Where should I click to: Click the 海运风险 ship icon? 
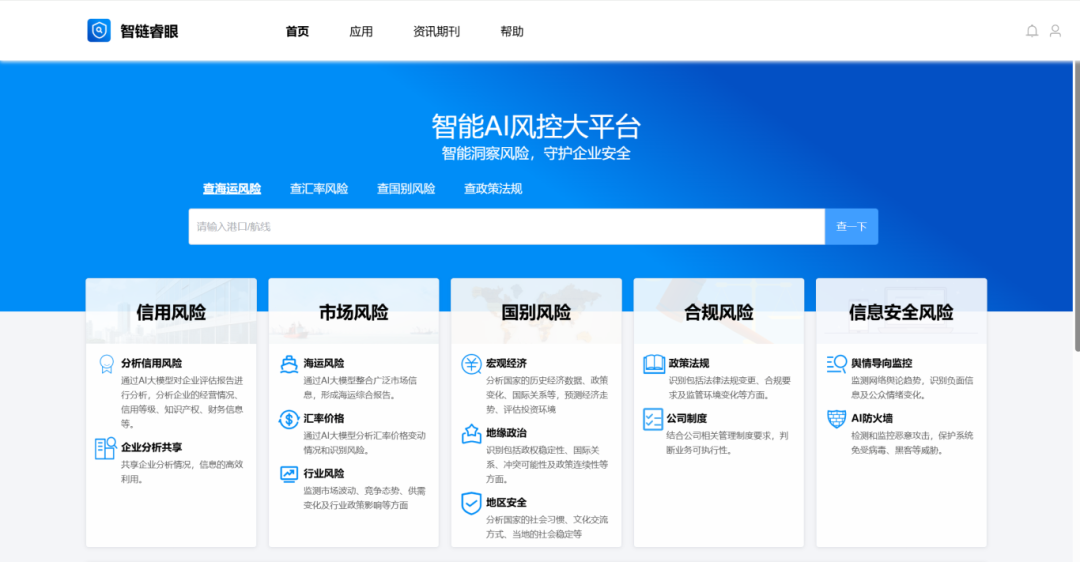tap(289, 364)
